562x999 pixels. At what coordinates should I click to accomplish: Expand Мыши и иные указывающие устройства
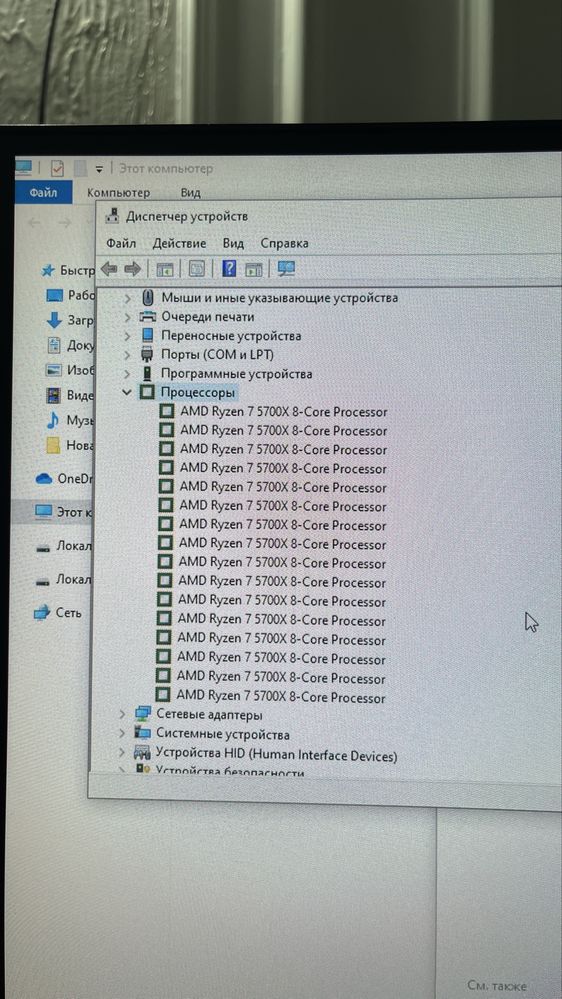[127, 298]
